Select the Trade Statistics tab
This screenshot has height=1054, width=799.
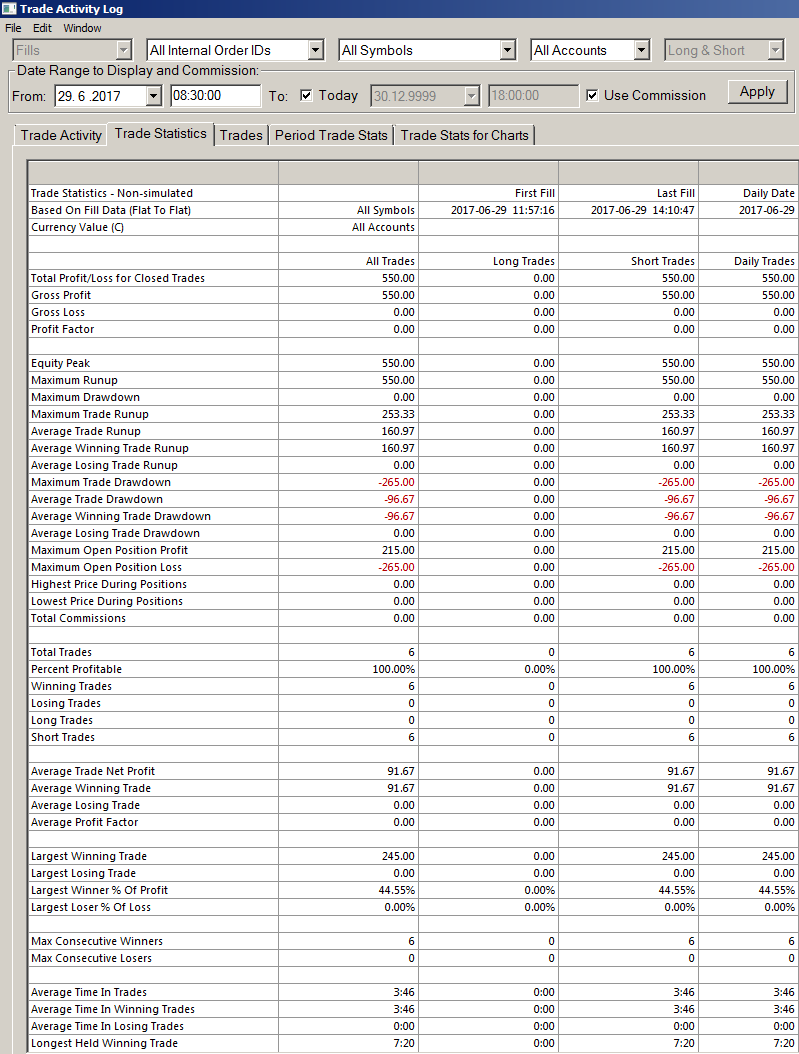pyautogui.click(x=161, y=134)
